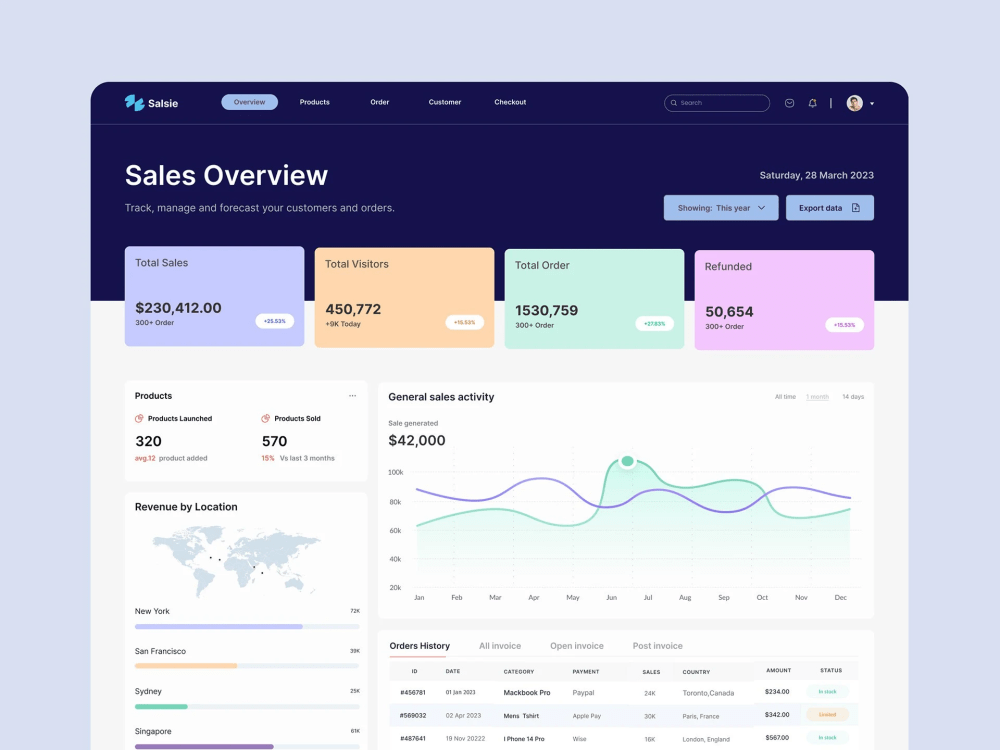
Task: Click the STATUS column header
Action: point(831,671)
